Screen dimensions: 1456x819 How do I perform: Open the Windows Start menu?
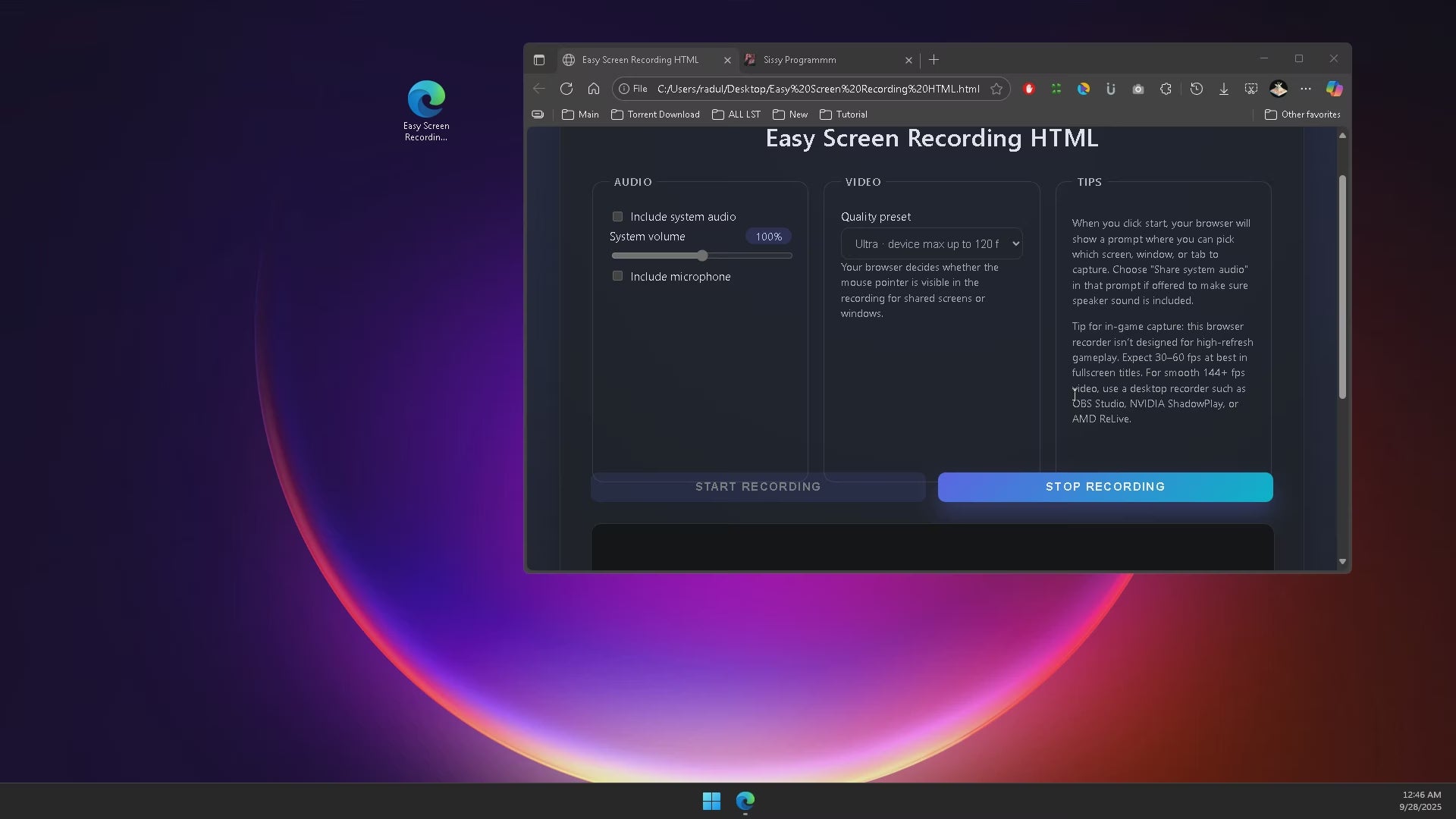click(711, 801)
